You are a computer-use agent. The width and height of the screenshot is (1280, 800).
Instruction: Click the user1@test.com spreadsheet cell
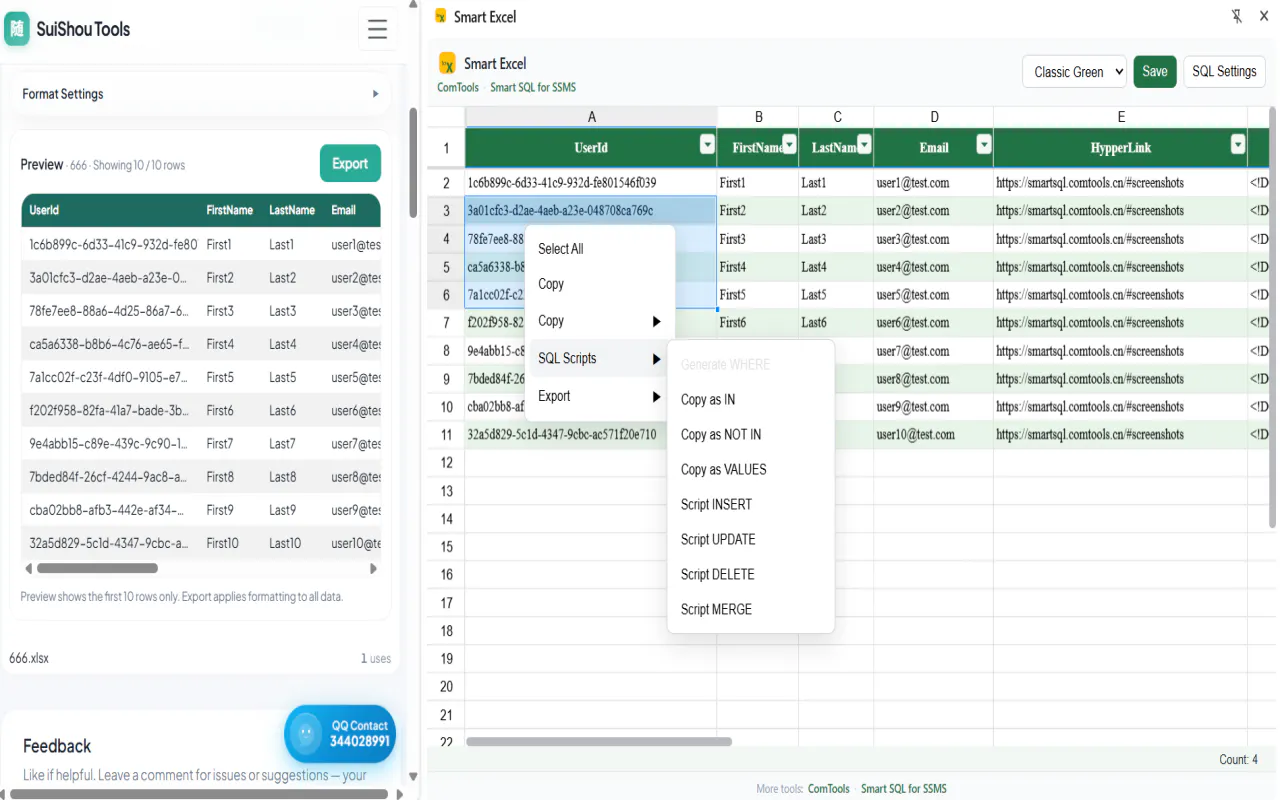tap(933, 183)
